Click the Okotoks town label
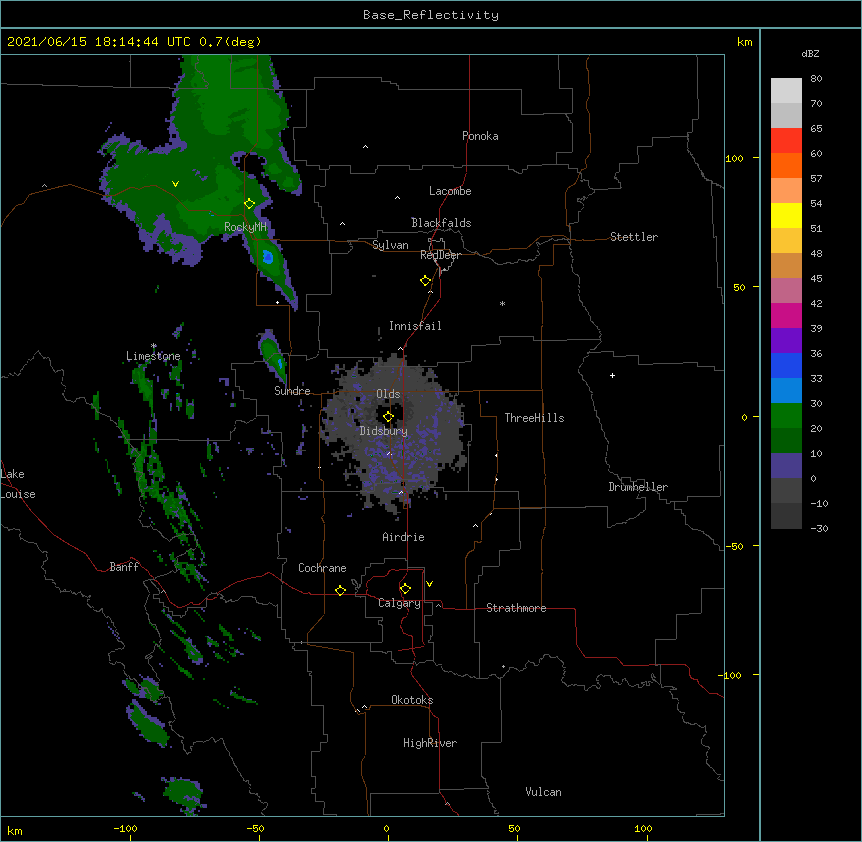Image resolution: width=862 pixels, height=842 pixels. (x=412, y=700)
